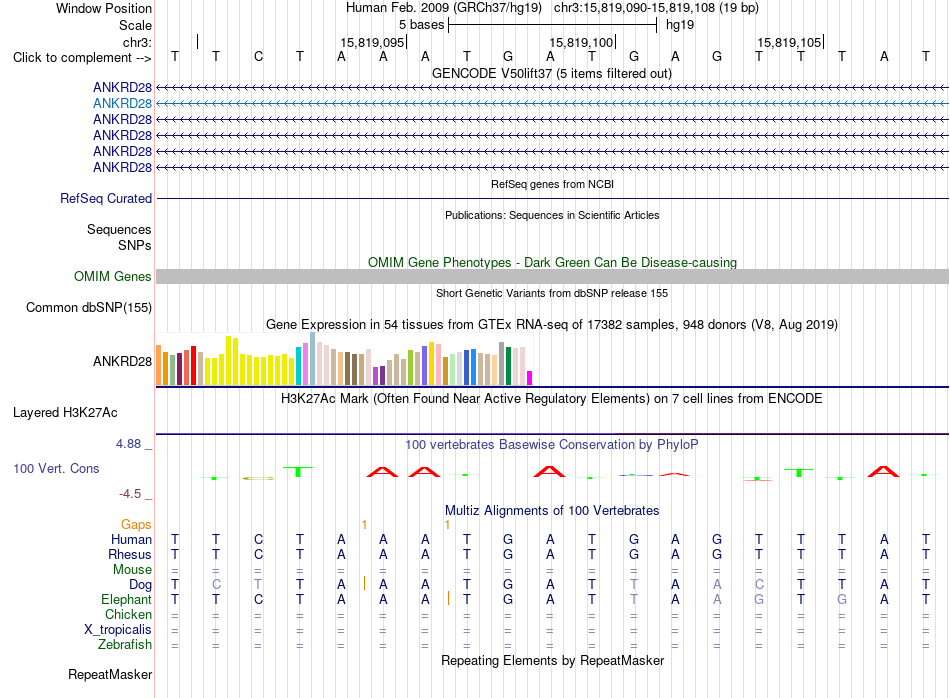Click the 15,819,095 ruler coordinate
The height and width of the screenshot is (698, 950).
372,42
